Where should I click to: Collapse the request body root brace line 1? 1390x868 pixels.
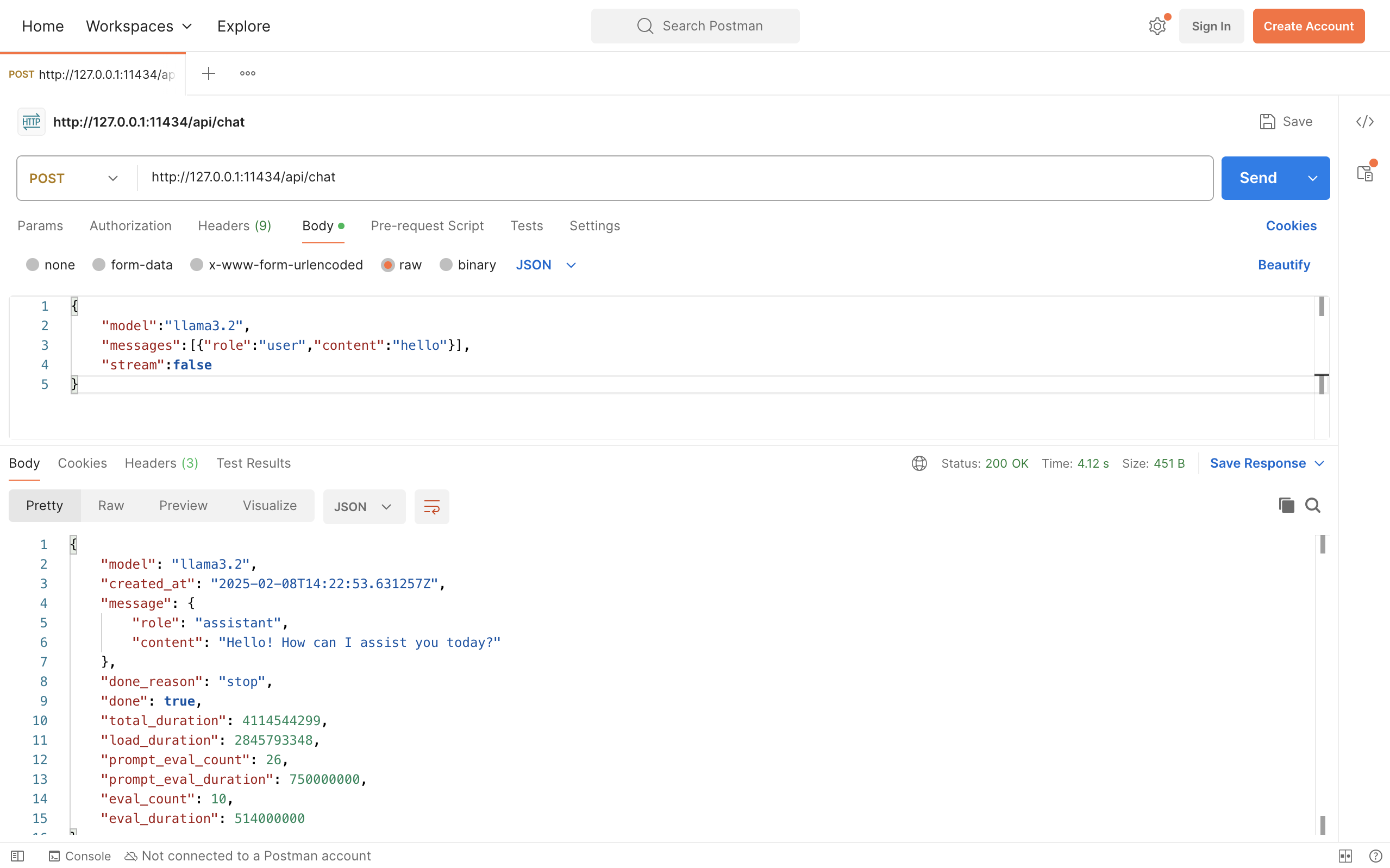pos(74,306)
